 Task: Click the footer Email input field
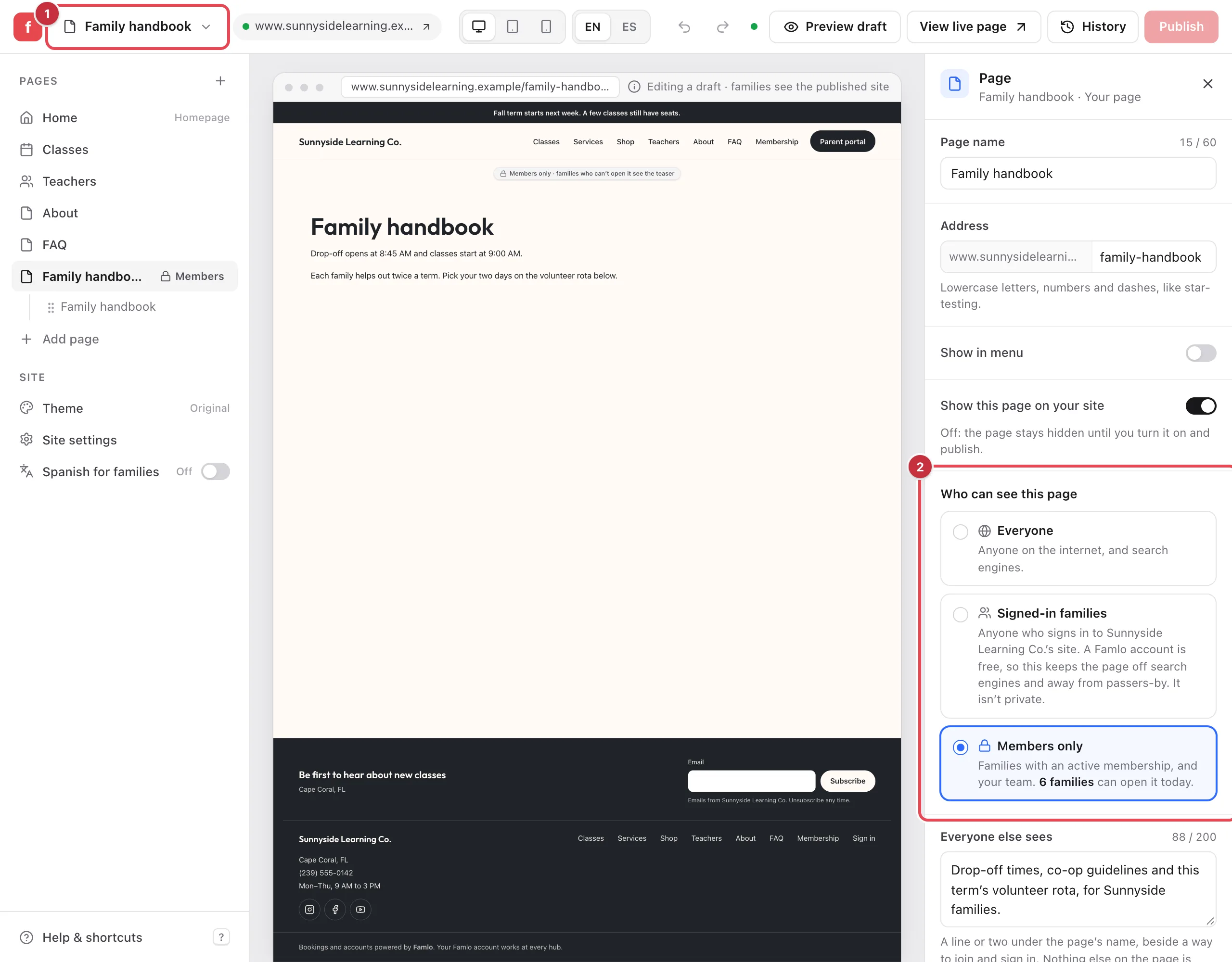pyautogui.click(x=751, y=781)
